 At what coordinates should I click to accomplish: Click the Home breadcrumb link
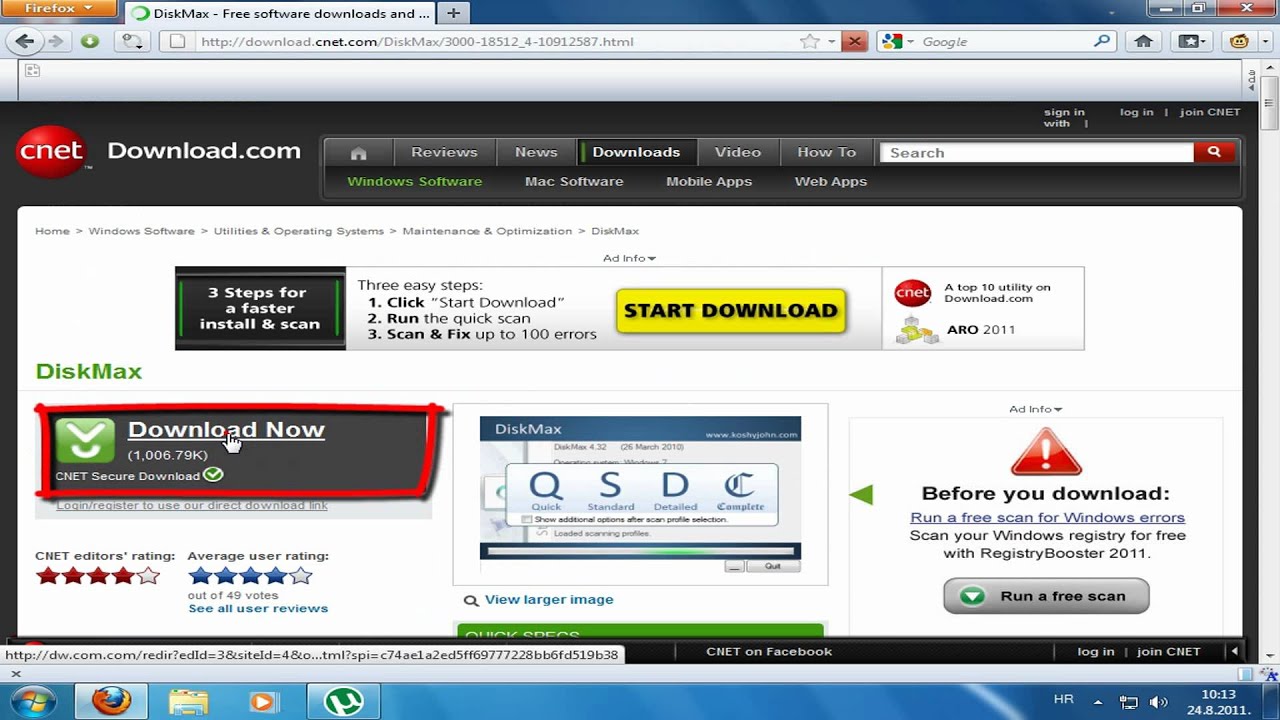coord(52,231)
